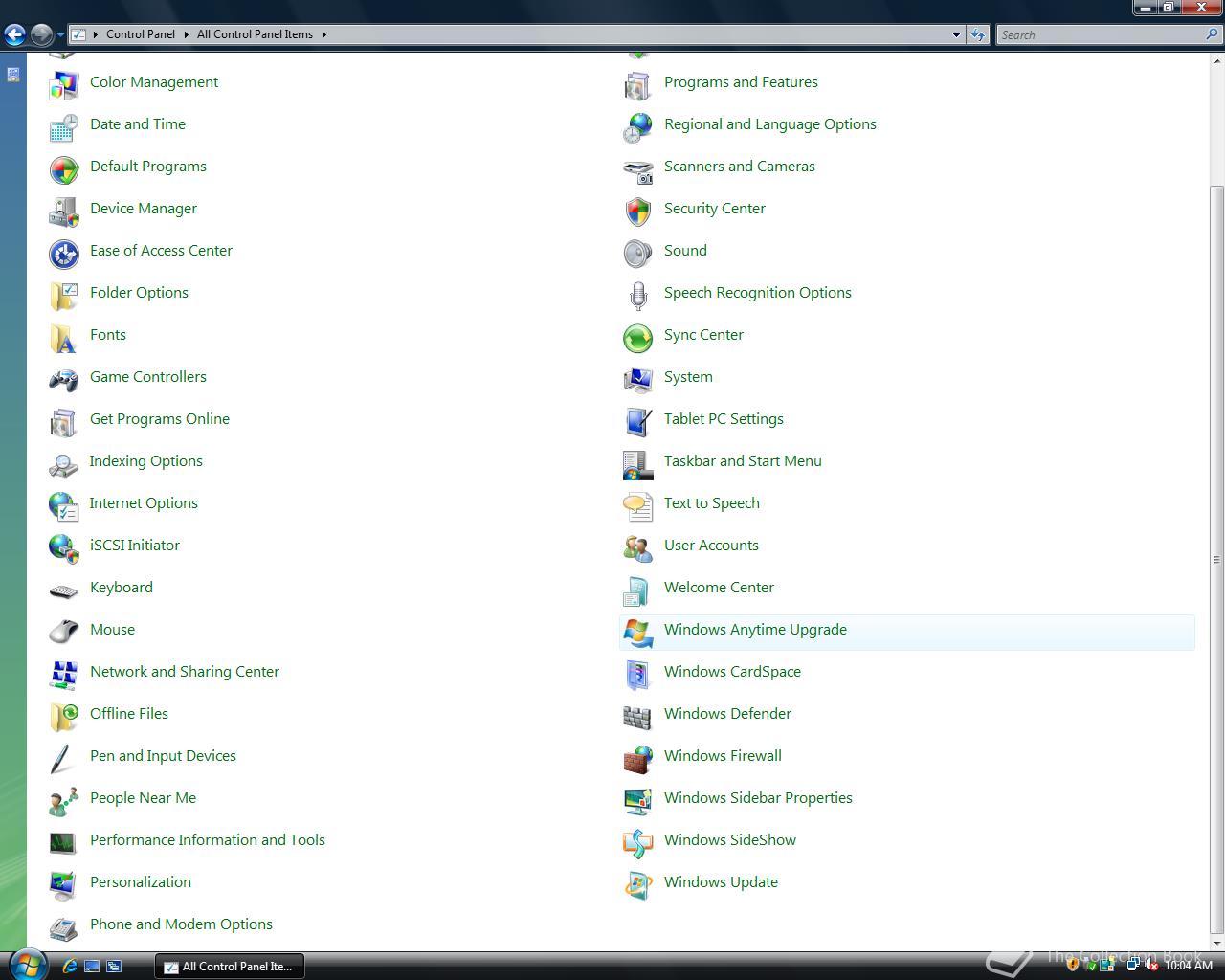Viewport: 1225px width, 980px height.
Task: Open the recent pages dropdown arrow
Action: (60, 35)
